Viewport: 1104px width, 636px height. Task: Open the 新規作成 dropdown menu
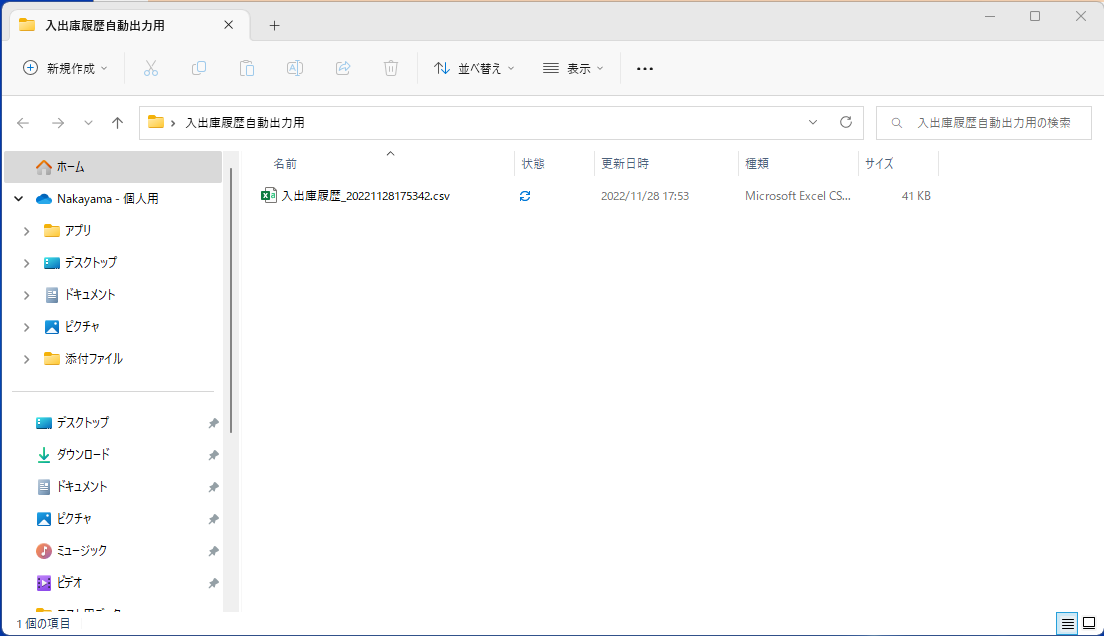point(66,68)
